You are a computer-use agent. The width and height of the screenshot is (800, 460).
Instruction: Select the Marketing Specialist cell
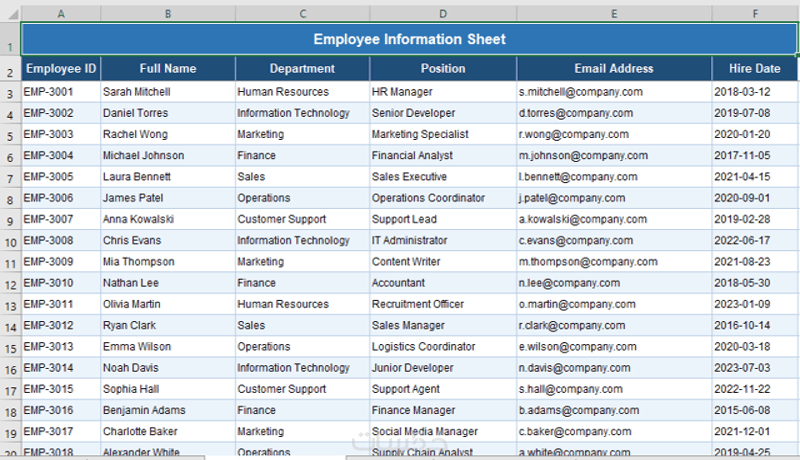(x=443, y=134)
